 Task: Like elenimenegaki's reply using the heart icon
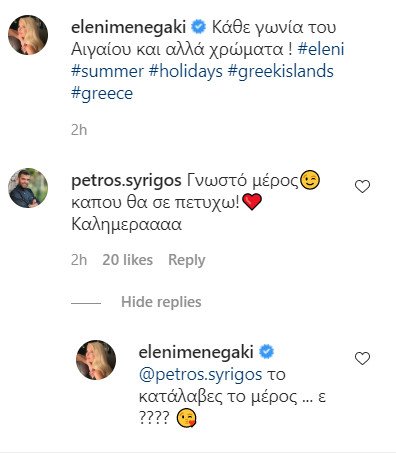coord(362,358)
